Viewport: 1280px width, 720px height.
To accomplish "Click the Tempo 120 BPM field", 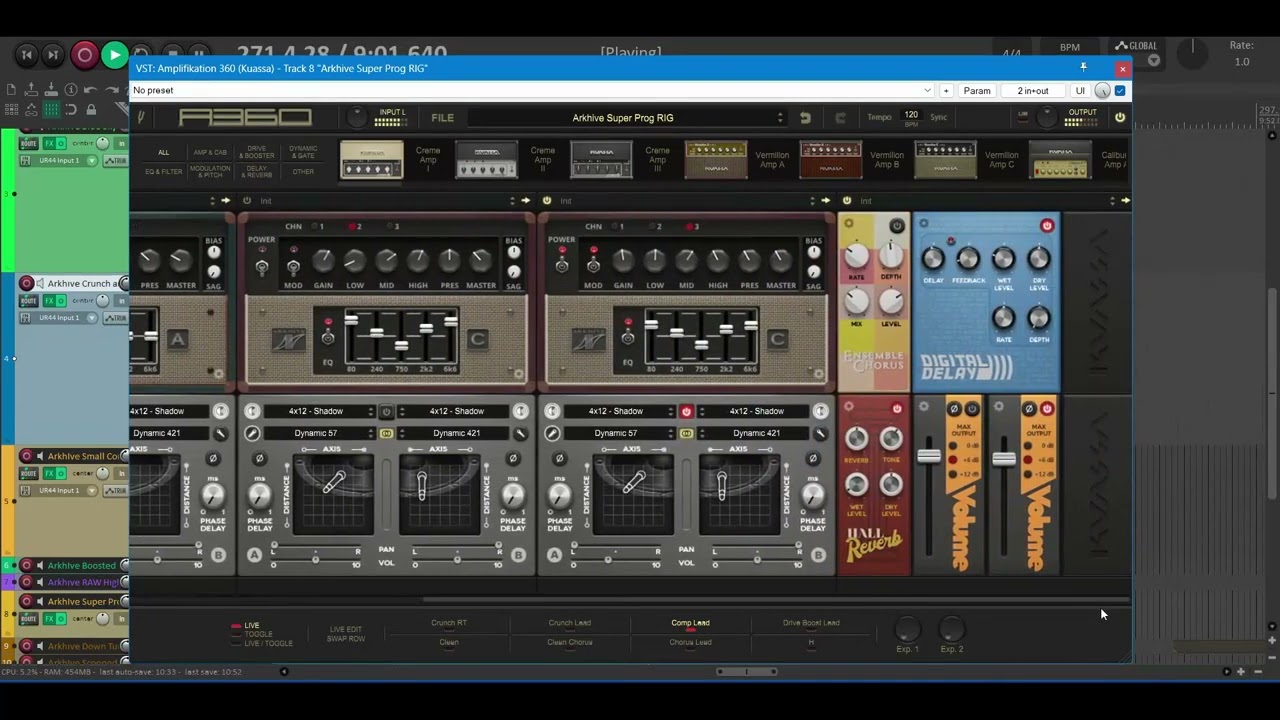I will 911,117.
